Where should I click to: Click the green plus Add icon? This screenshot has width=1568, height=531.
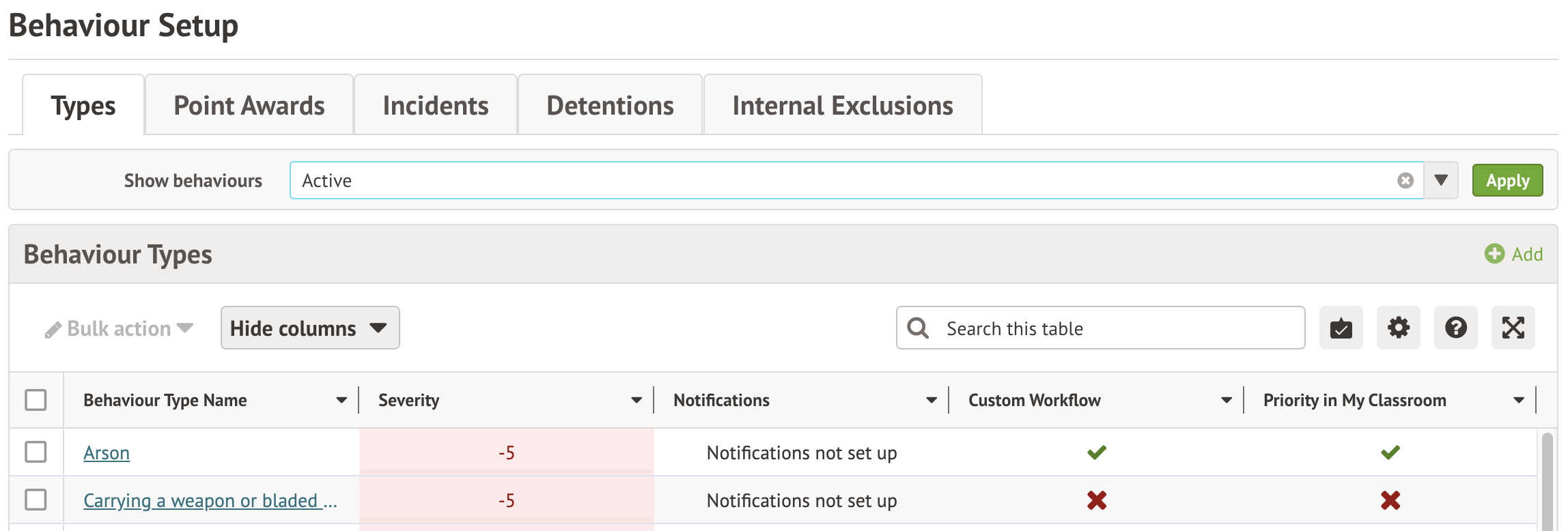pyautogui.click(x=1494, y=254)
